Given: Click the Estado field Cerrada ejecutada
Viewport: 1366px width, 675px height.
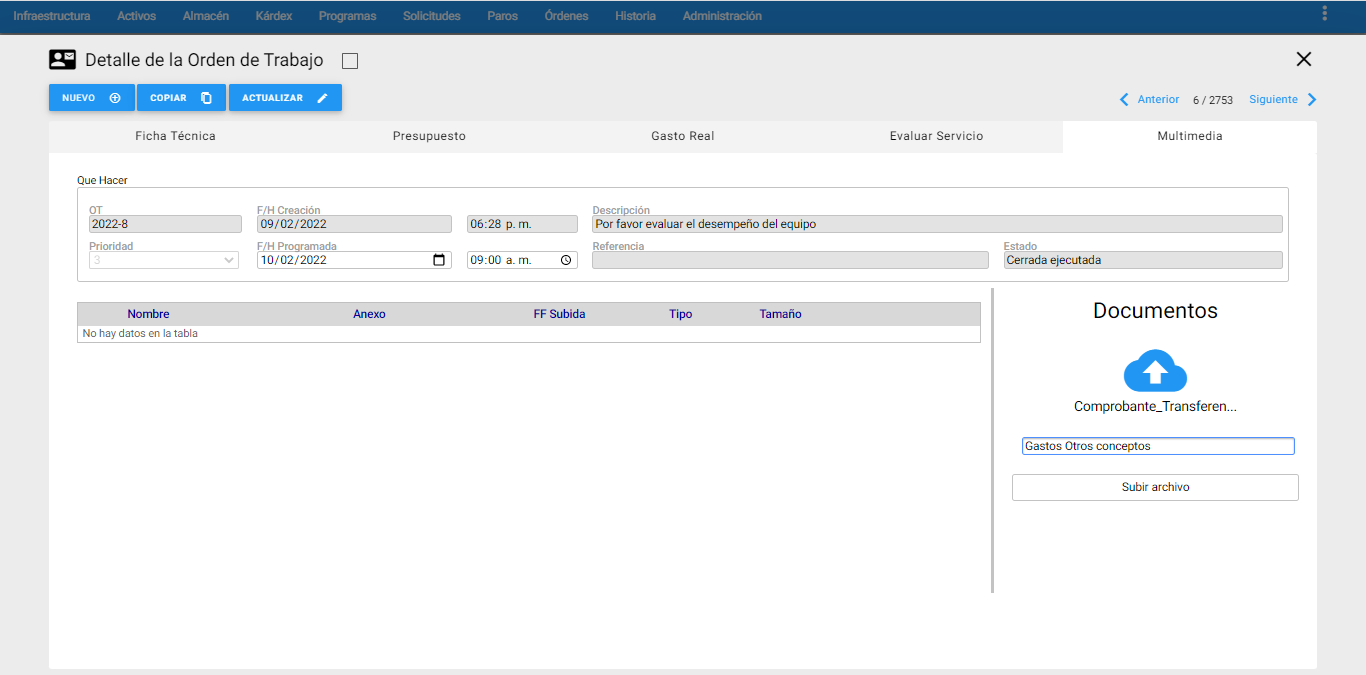Looking at the screenshot, I should pos(1143,260).
